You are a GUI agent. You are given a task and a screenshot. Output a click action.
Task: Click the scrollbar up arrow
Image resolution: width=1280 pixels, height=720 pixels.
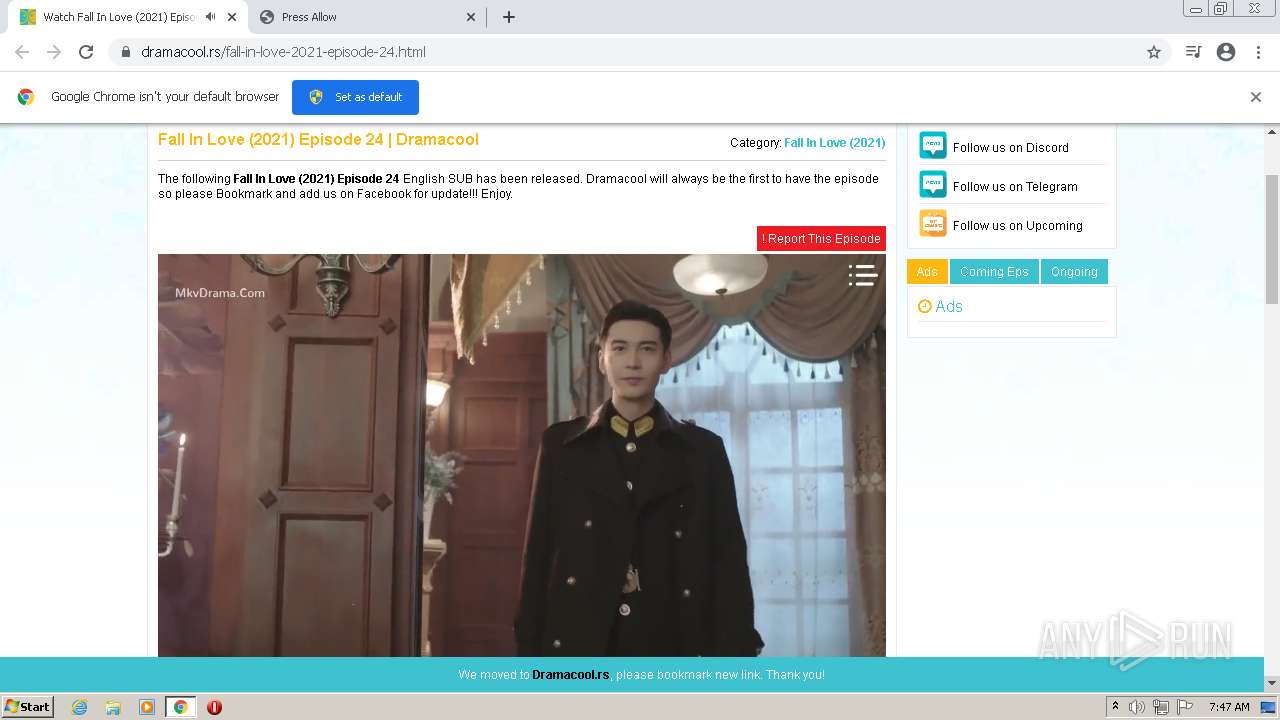click(x=1272, y=131)
